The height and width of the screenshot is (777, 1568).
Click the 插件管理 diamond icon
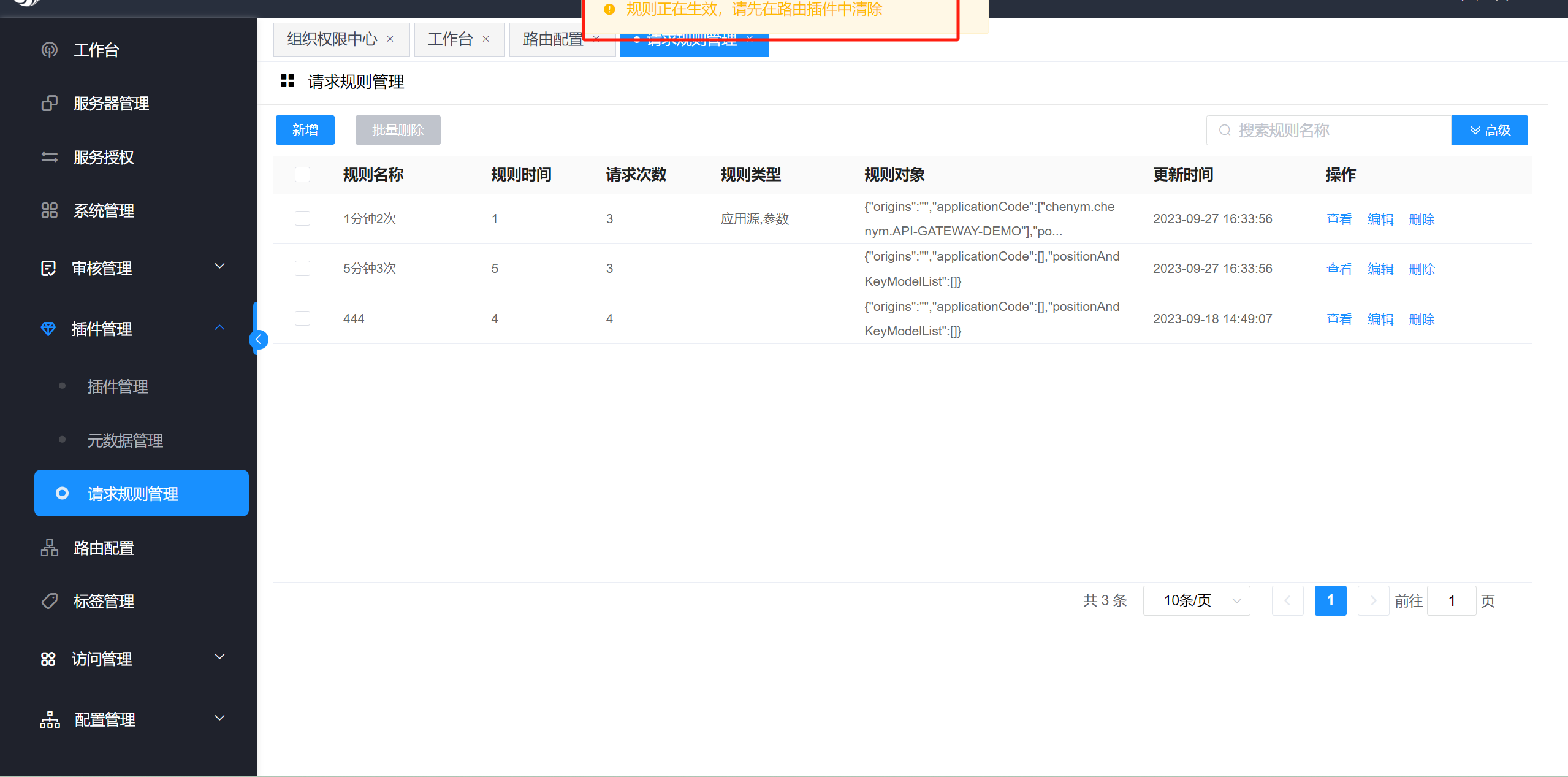(x=48, y=329)
